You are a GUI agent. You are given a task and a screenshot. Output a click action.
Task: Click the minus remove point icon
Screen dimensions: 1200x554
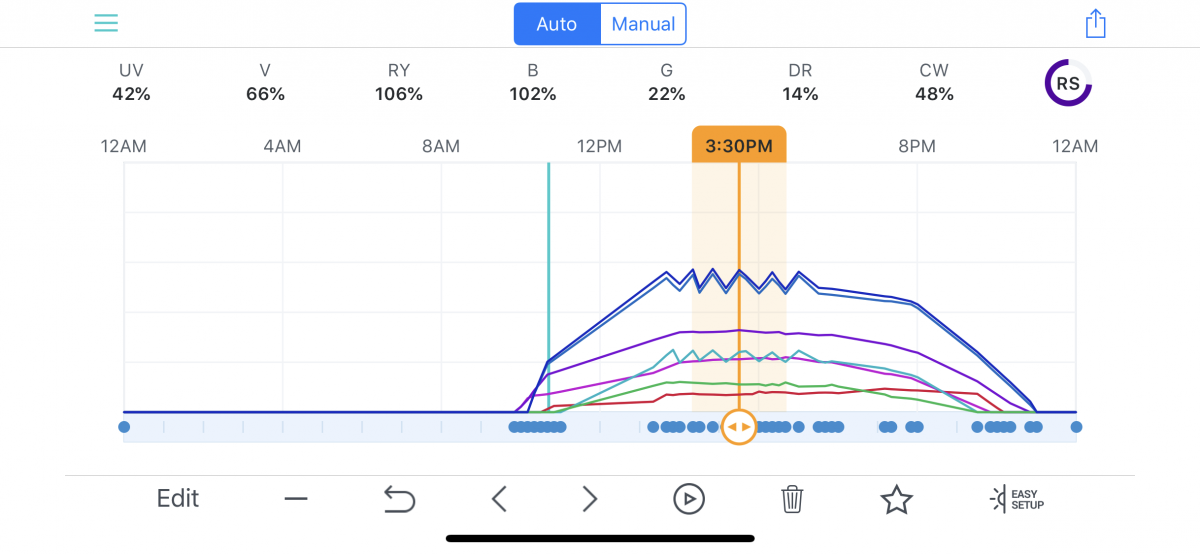coord(296,498)
